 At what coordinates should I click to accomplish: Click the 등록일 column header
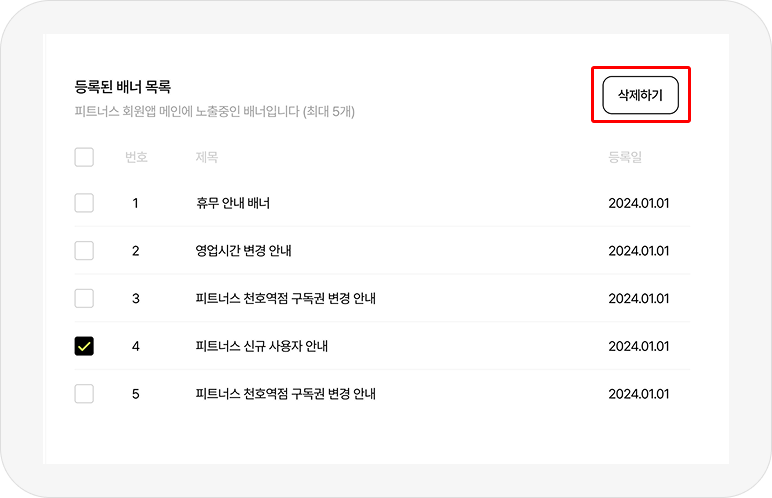pos(625,157)
